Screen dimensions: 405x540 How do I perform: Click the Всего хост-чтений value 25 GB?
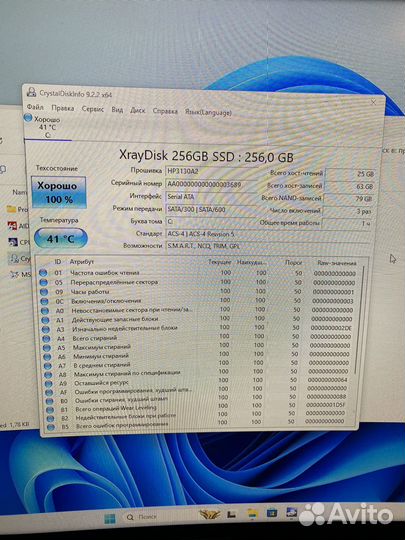click(350, 174)
